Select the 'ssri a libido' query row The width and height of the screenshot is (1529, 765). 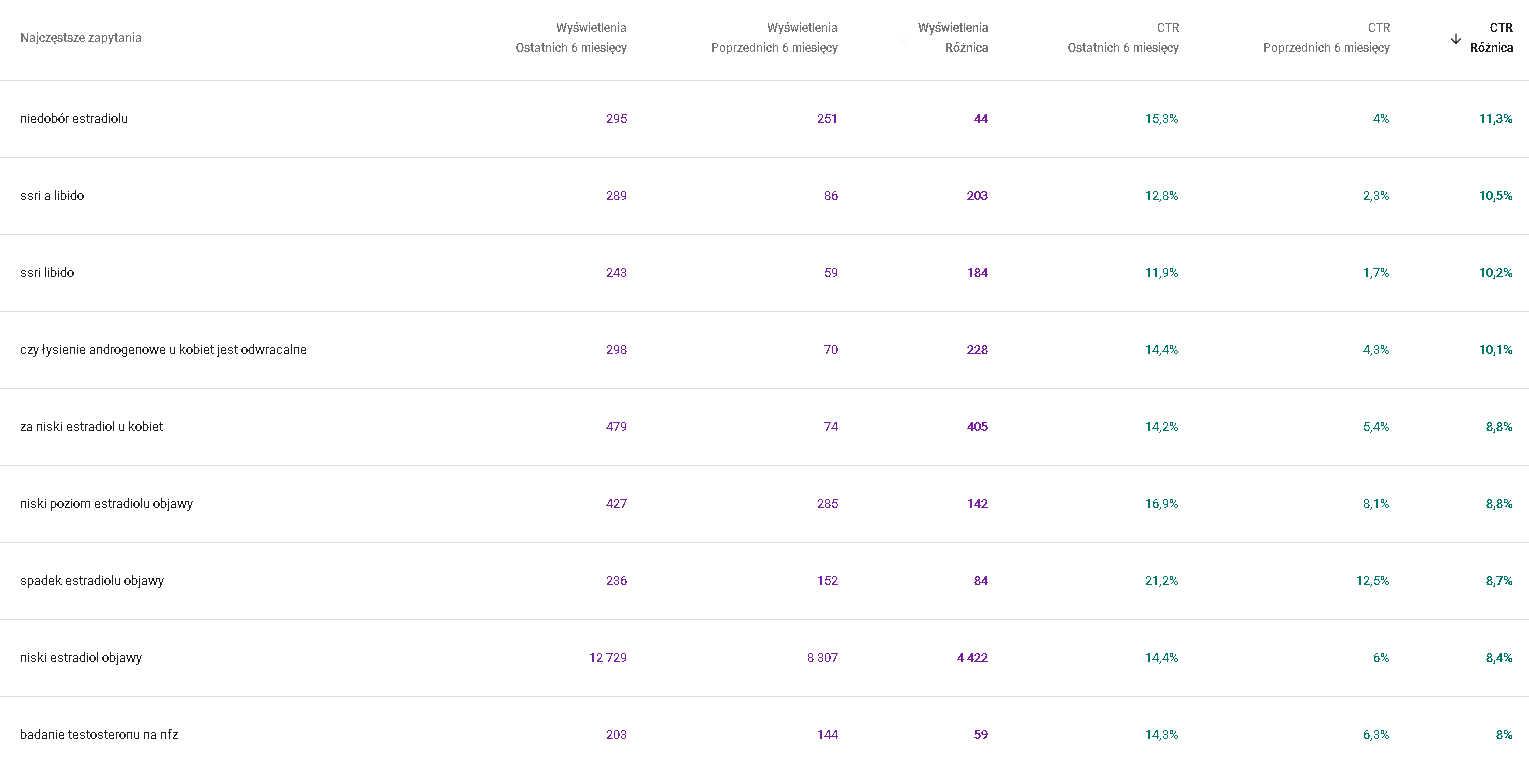tap(52, 196)
